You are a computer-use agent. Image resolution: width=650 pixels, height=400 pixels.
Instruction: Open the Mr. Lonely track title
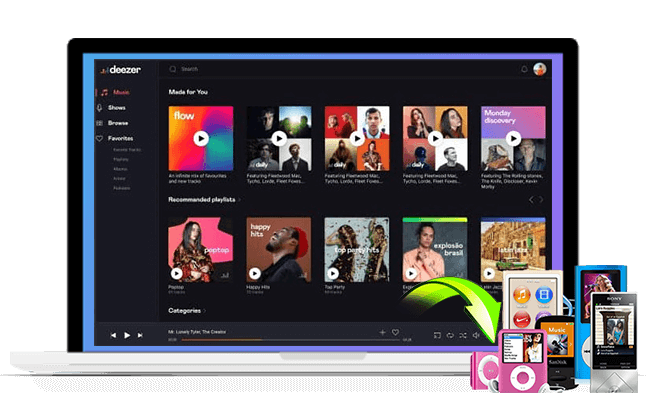point(197,332)
